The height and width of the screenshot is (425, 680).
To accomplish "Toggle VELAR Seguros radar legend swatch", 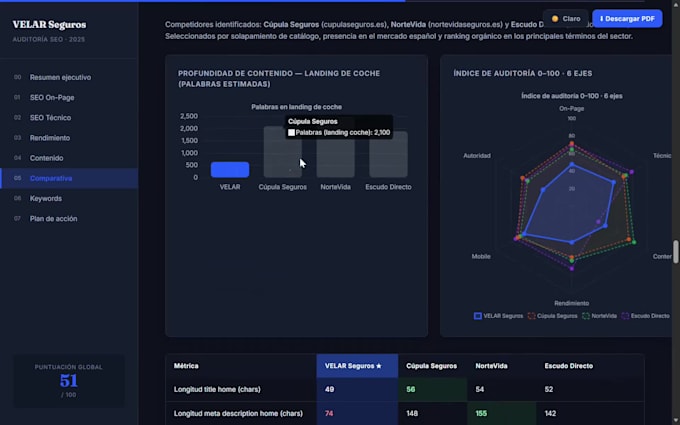I will click(477, 316).
